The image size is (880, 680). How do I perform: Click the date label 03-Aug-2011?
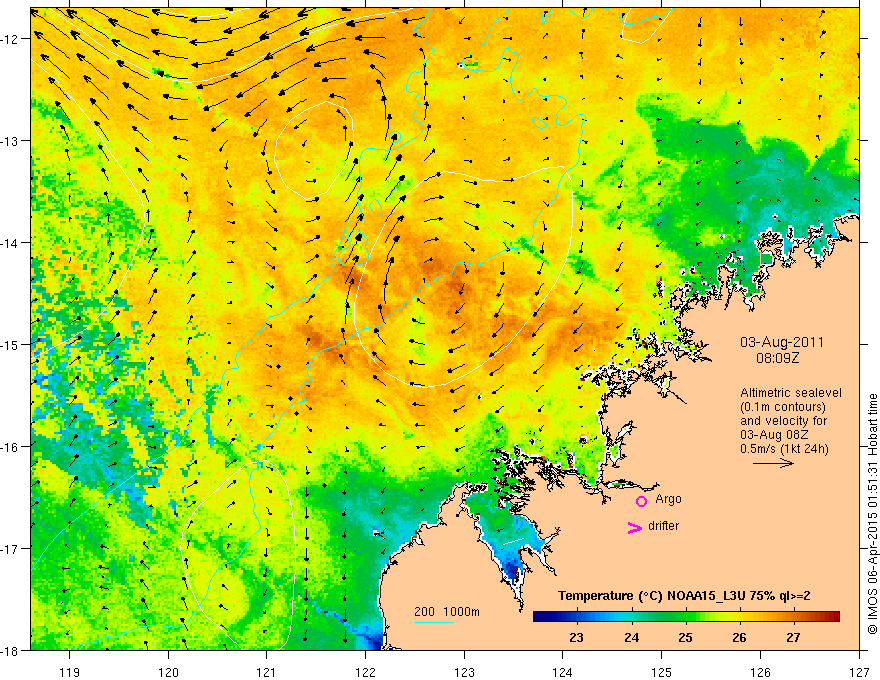[782, 342]
